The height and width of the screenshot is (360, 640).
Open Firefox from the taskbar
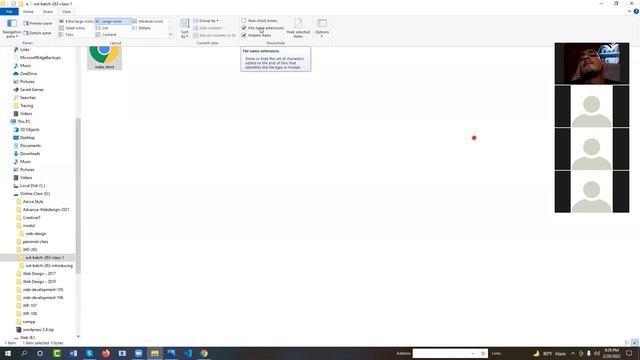[106, 353]
